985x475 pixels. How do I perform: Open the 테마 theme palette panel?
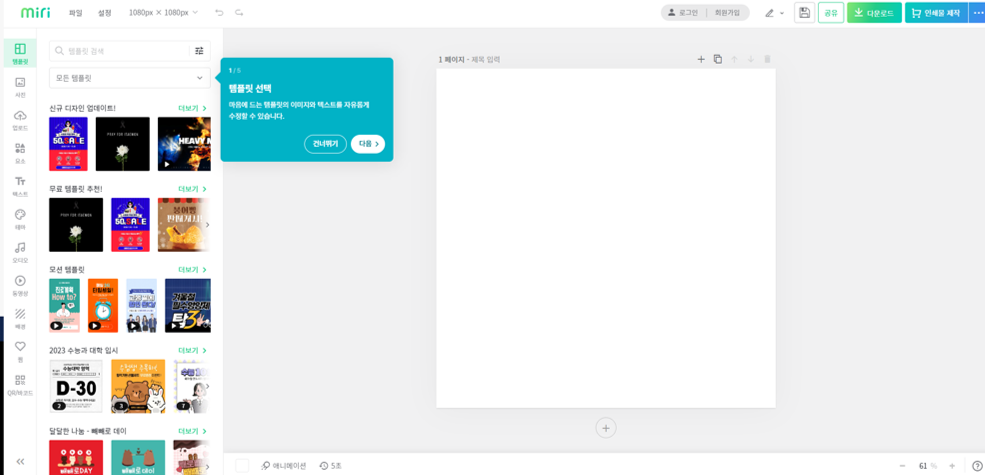point(20,219)
